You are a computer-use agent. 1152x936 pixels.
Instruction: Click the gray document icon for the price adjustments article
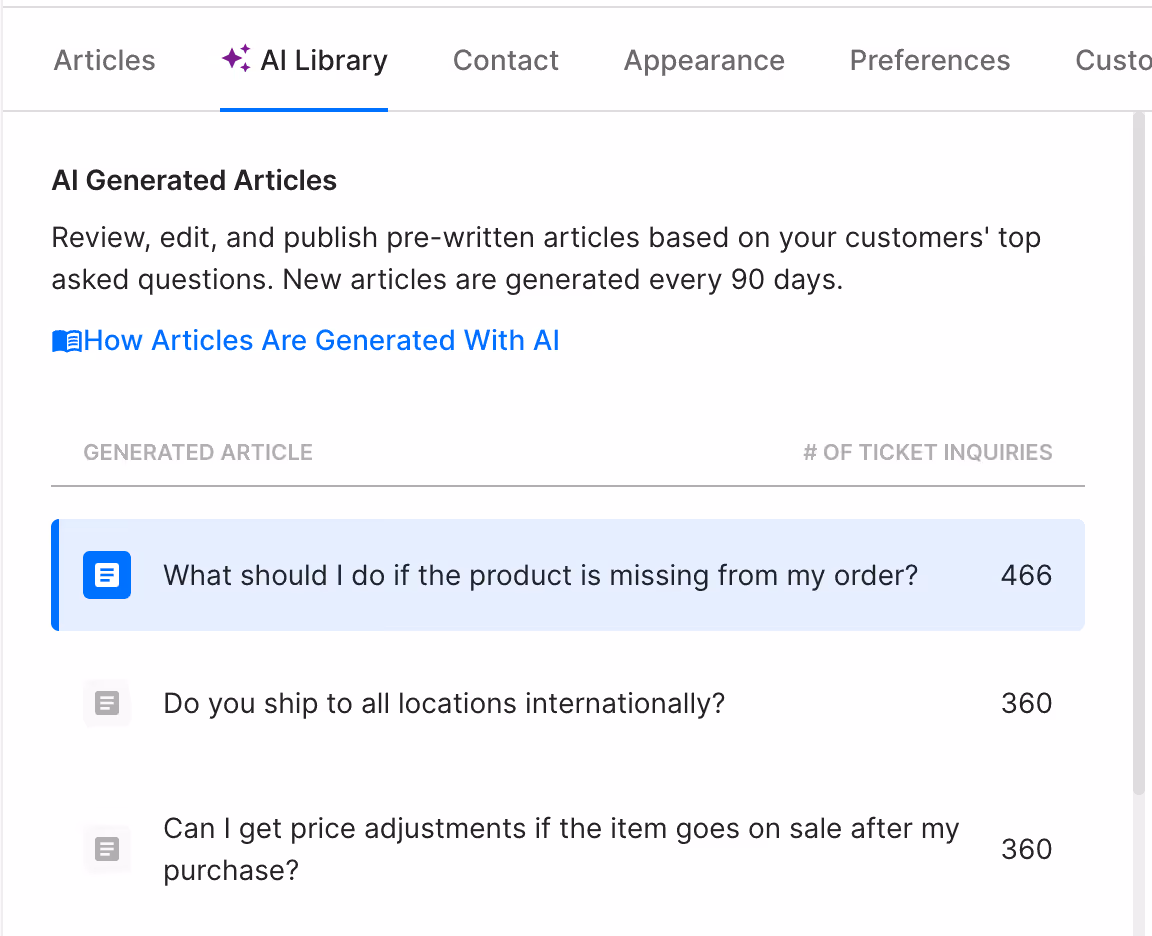(107, 849)
